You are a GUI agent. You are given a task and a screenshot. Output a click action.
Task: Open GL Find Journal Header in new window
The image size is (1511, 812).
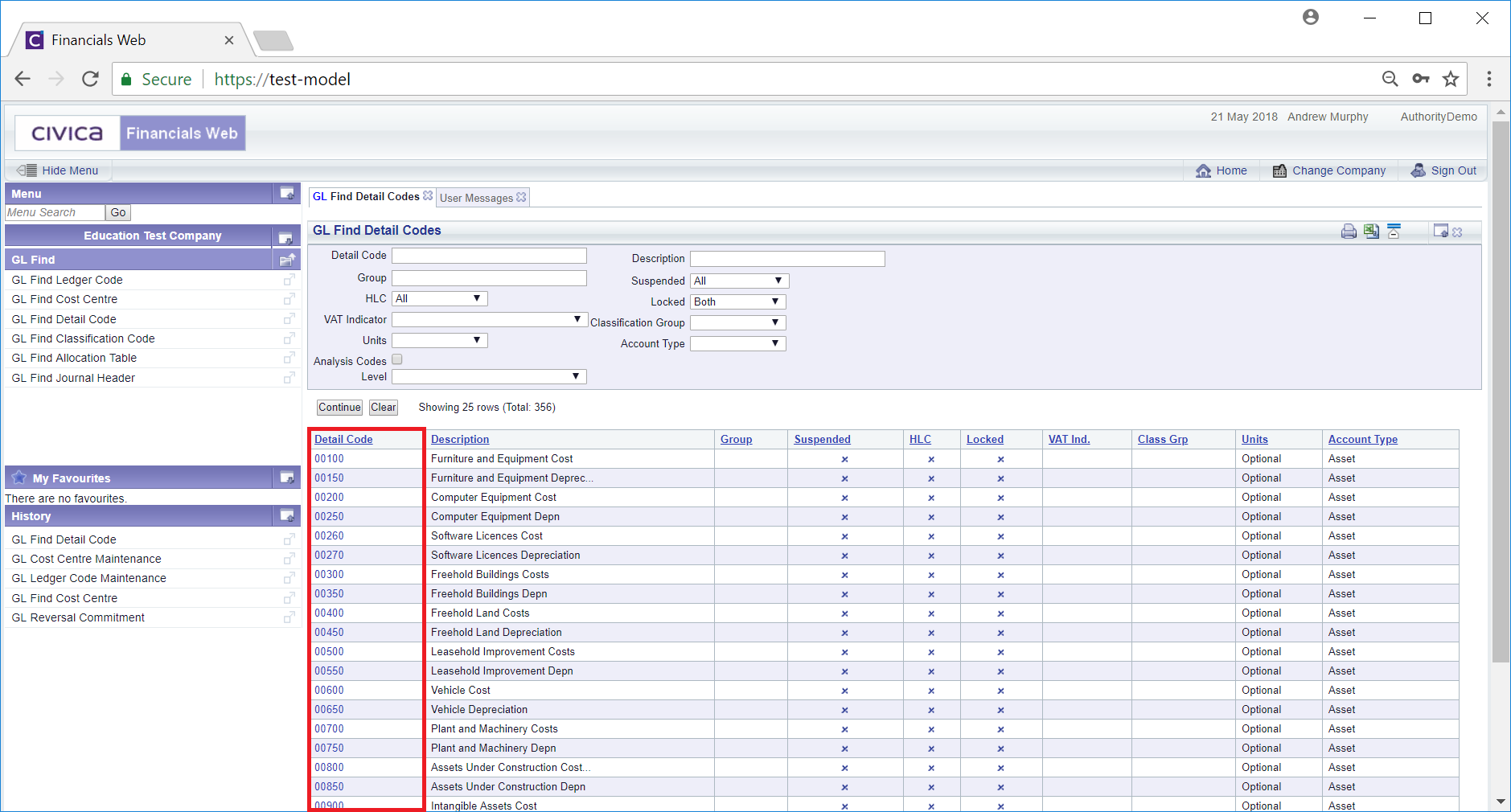pos(289,378)
